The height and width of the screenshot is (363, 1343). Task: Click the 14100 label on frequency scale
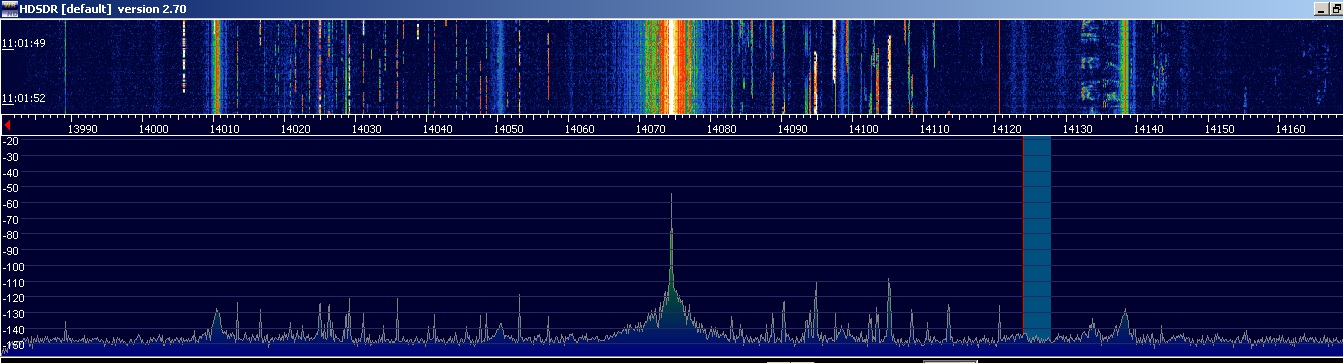click(x=863, y=129)
